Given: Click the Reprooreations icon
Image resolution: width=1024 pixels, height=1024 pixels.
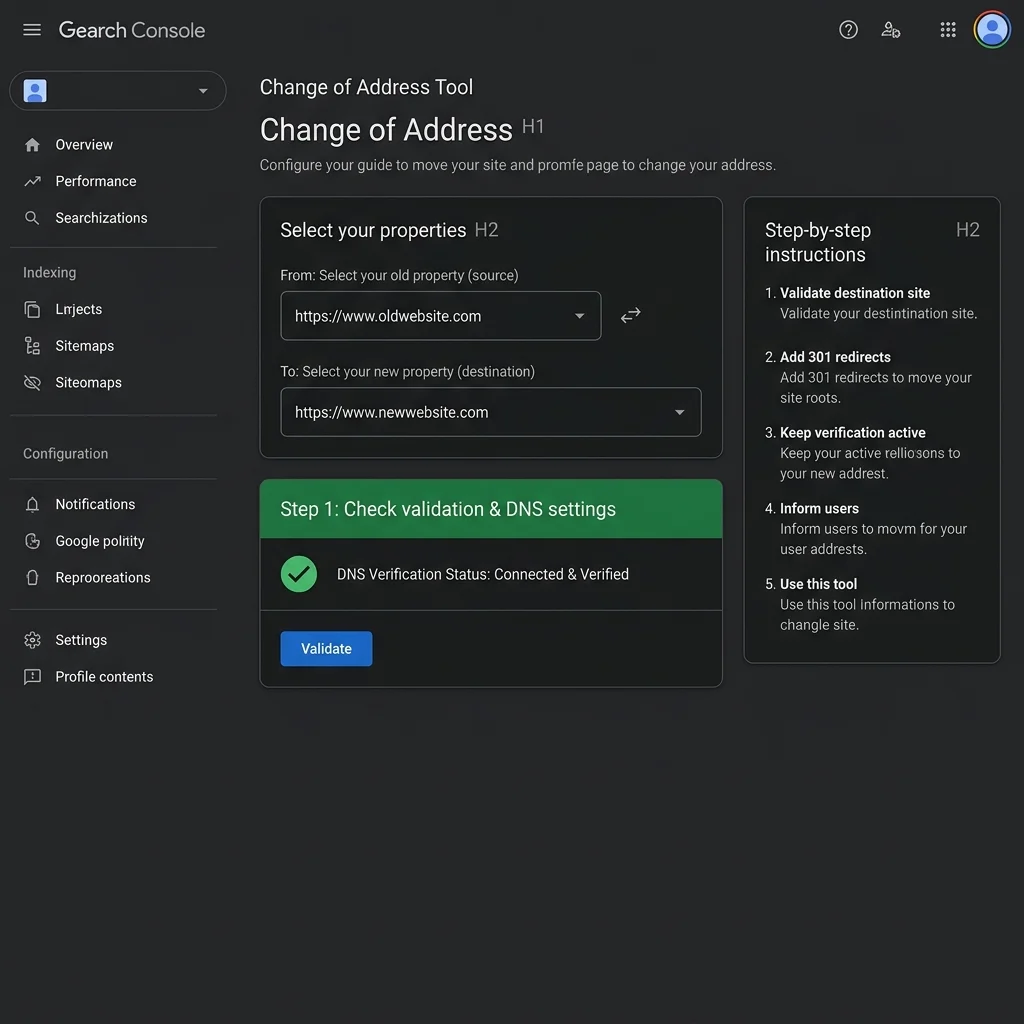Looking at the screenshot, I should pos(32,577).
